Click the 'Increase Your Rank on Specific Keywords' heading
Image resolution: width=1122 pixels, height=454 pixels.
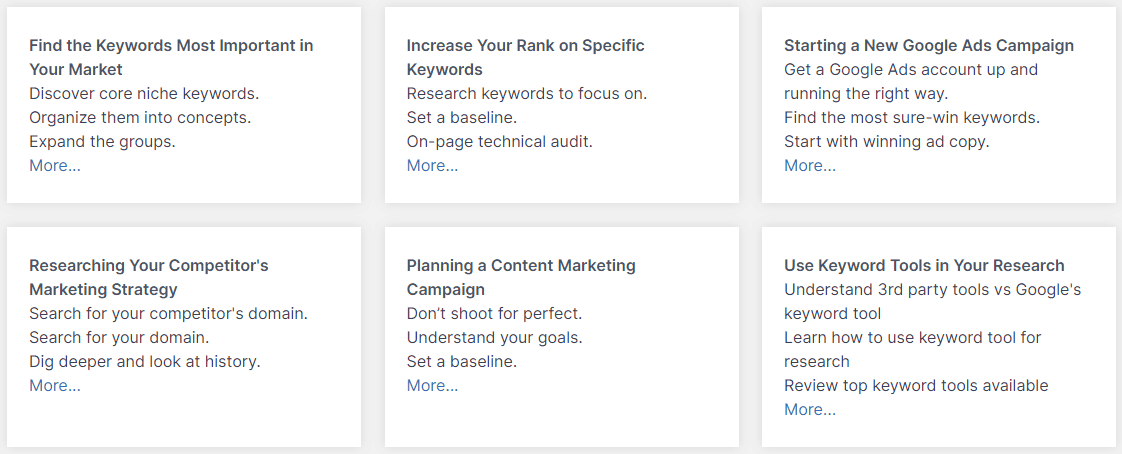tap(526, 57)
